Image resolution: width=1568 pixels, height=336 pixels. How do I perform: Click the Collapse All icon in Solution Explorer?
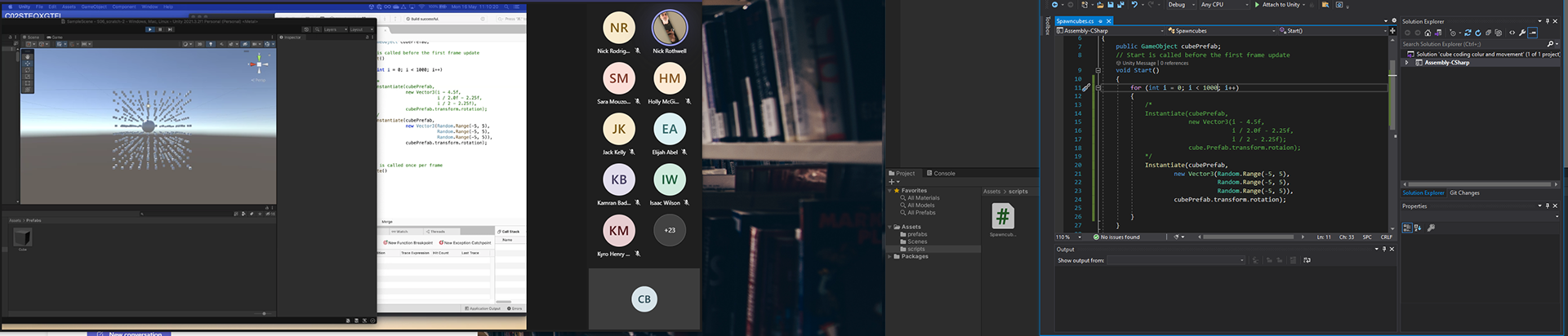pyautogui.click(x=1488, y=33)
